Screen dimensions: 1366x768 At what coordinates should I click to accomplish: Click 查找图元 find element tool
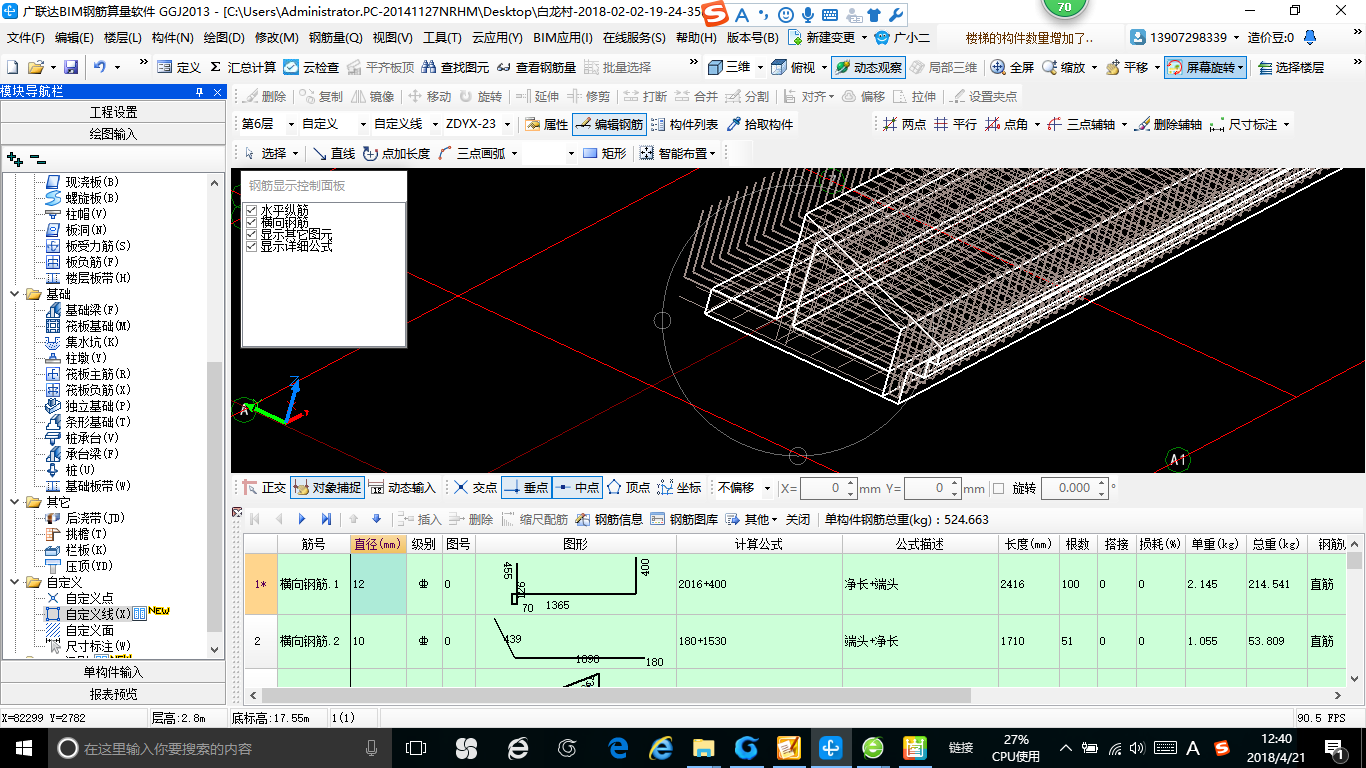pos(456,67)
